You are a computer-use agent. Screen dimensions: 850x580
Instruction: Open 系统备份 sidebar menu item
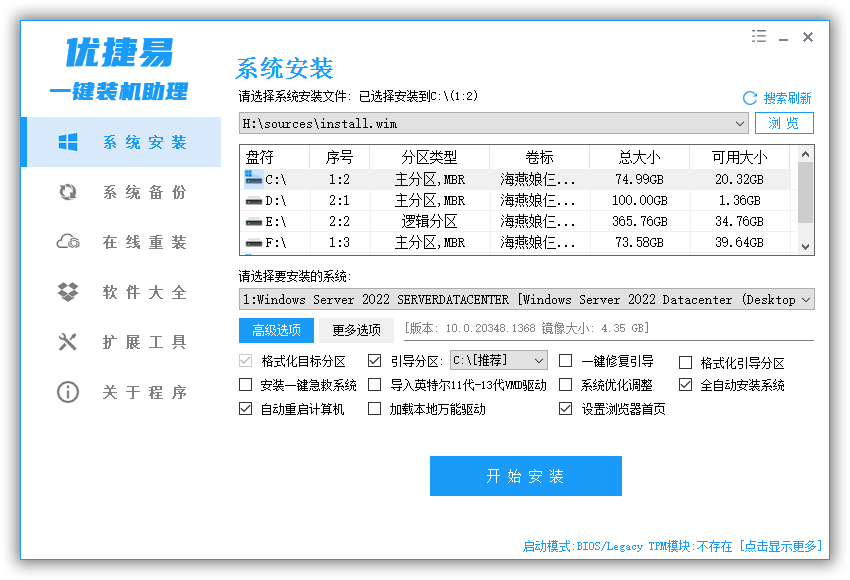click(x=122, y=192)
